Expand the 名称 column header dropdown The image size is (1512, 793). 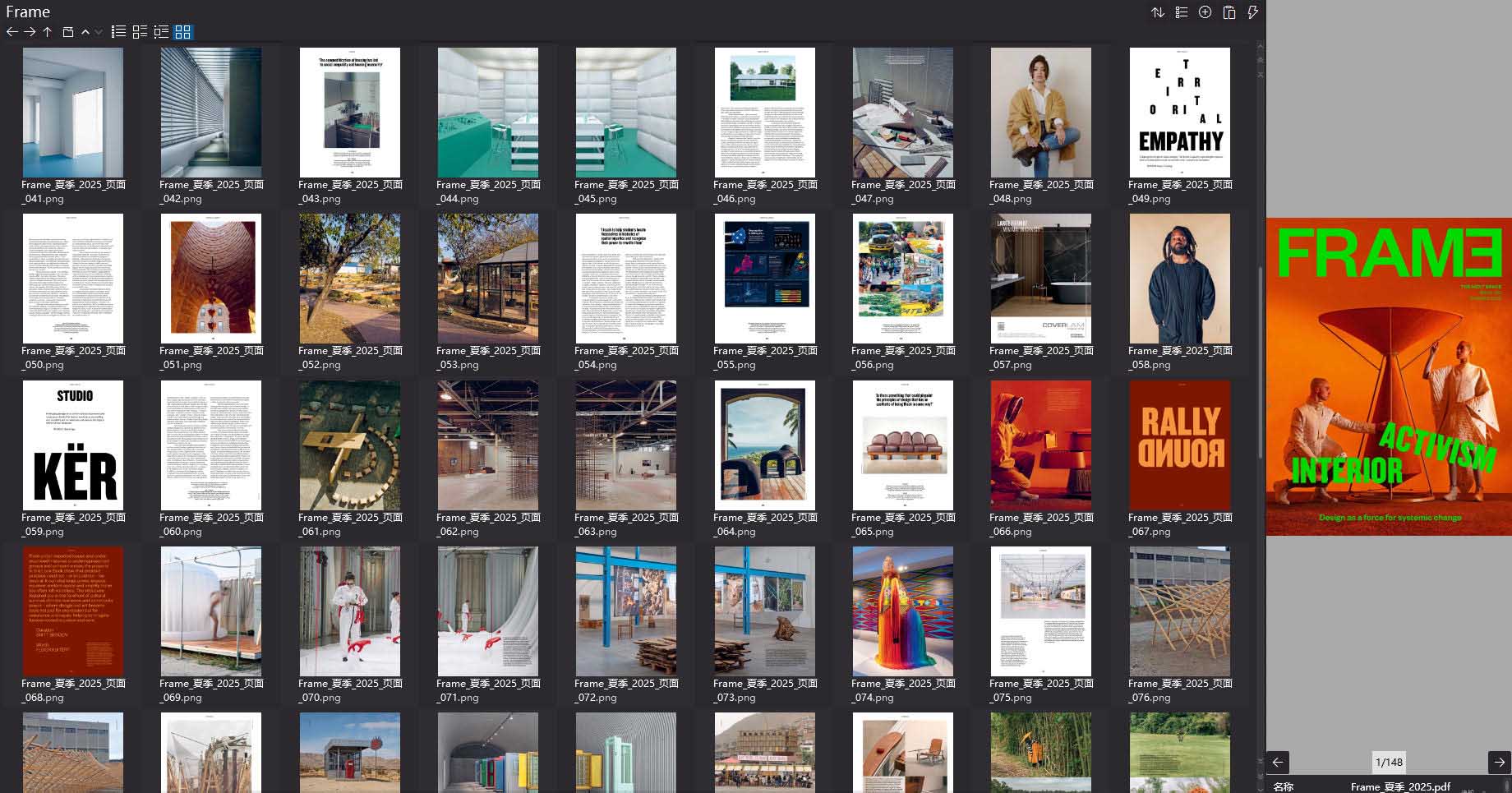pos(1282,786)
